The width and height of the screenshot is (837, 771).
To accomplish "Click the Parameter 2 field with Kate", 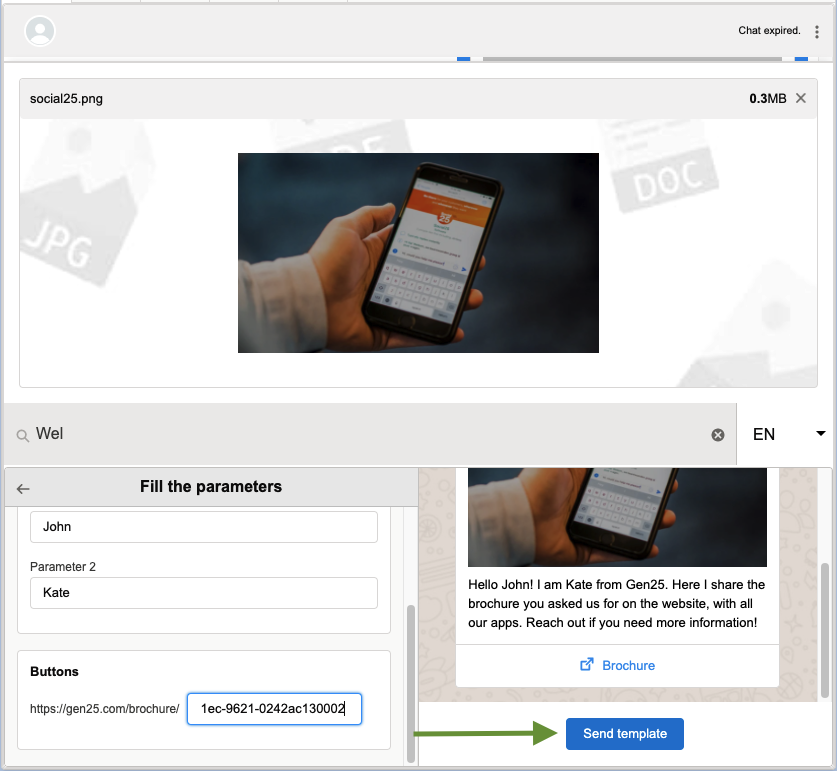I will [x=204, y=593].
